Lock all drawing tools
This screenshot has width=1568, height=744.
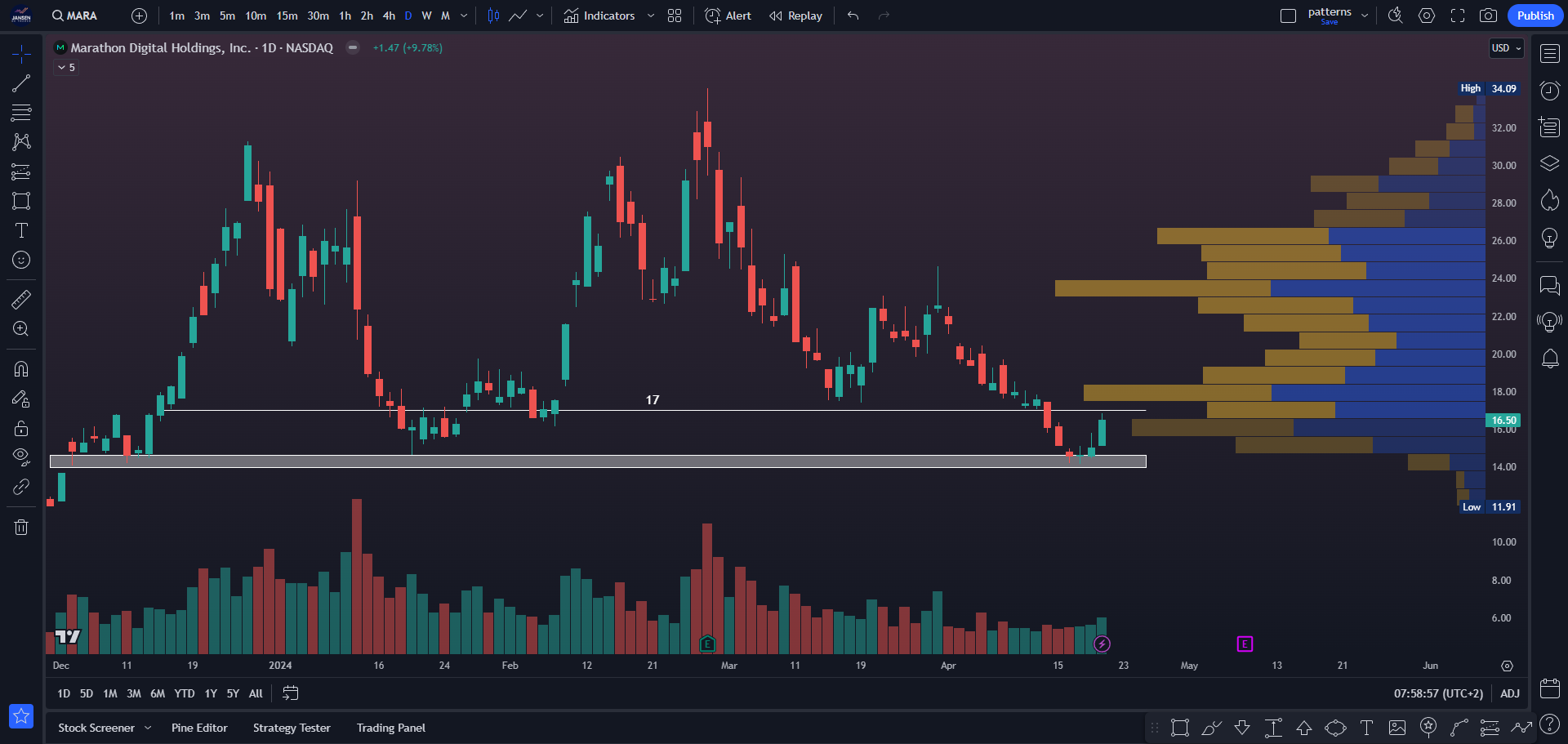pyautogui.click(x=21, y=428)
